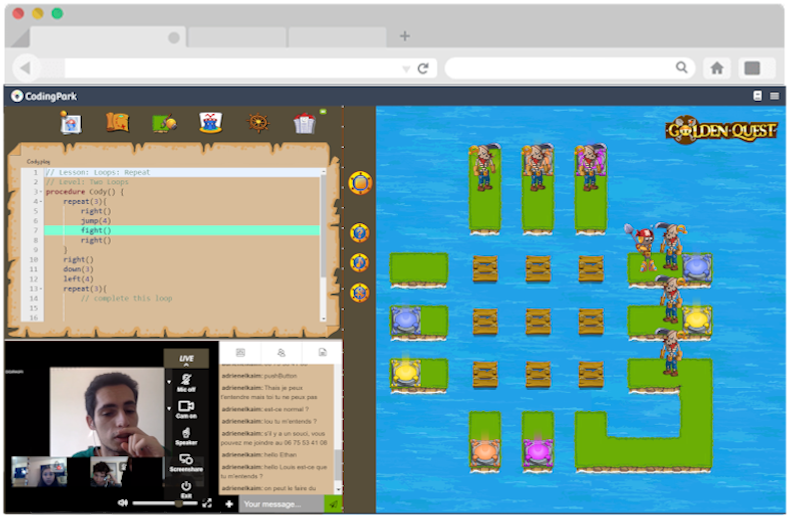Viewport: 790px width, 517px height.
Task: Go to browser home page
Action: 717,68
